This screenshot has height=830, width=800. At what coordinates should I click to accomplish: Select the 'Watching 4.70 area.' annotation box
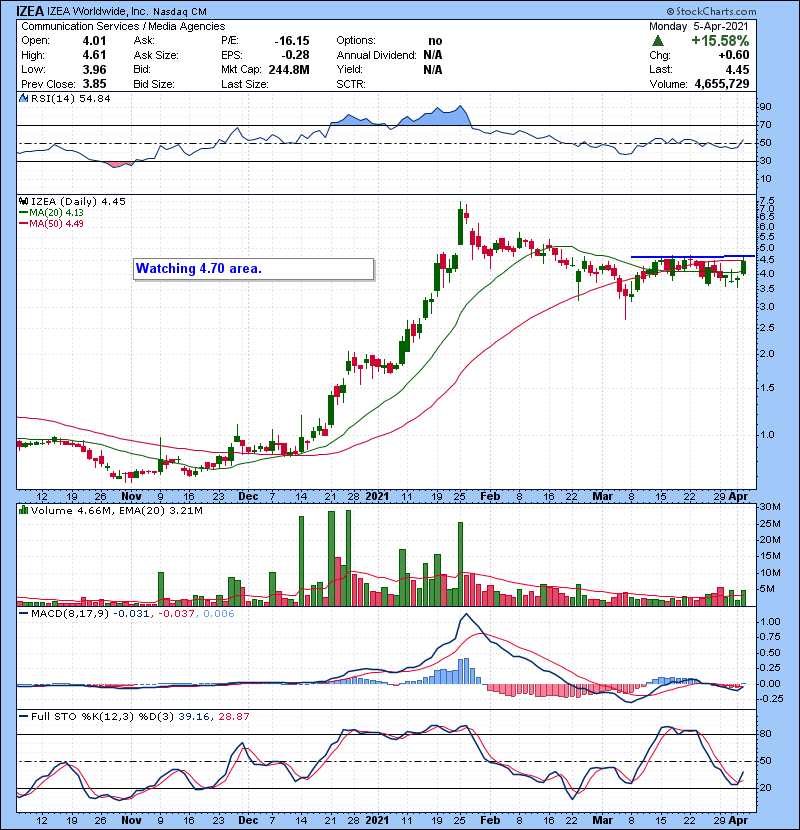pos(254,269)
